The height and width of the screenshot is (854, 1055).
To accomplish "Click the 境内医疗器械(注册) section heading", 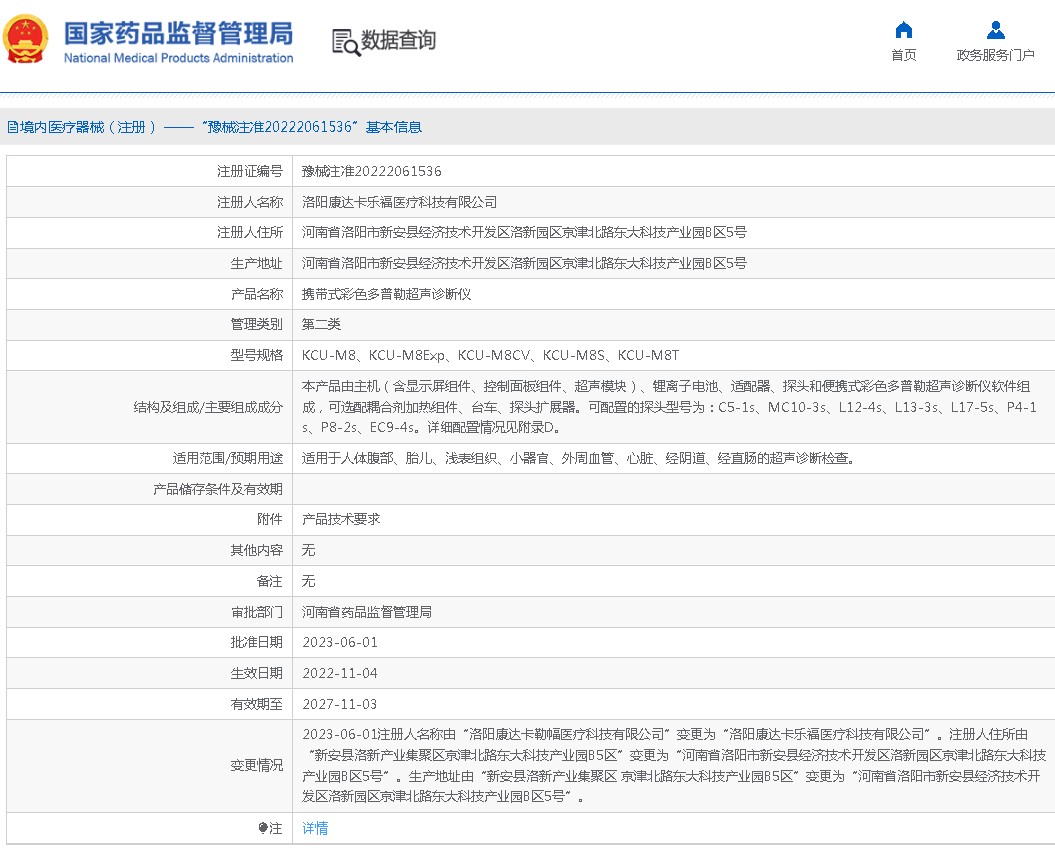I will [82, 127].
